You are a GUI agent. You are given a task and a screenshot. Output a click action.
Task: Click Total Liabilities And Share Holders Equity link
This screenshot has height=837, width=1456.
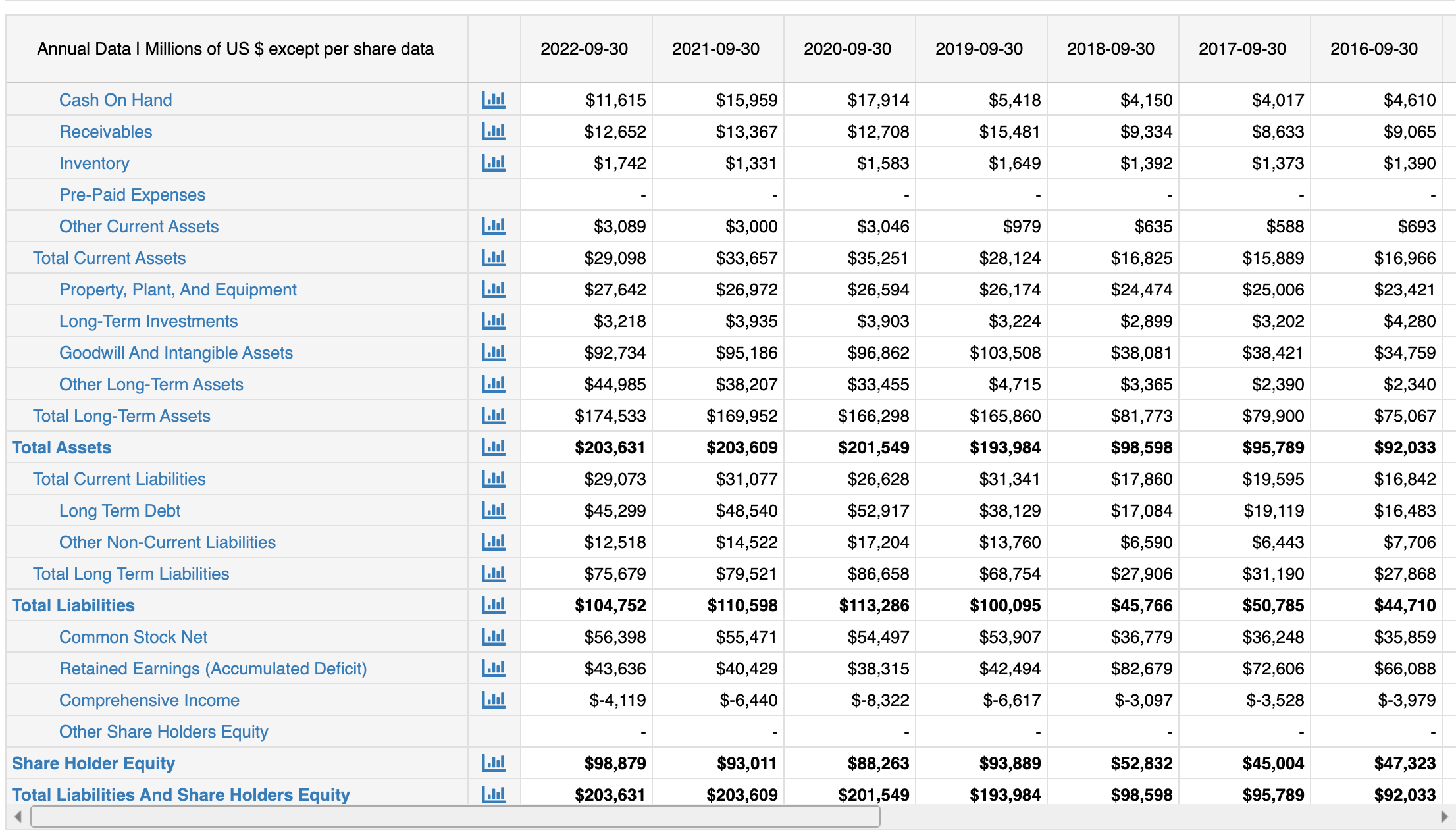[x=180, y=795]
